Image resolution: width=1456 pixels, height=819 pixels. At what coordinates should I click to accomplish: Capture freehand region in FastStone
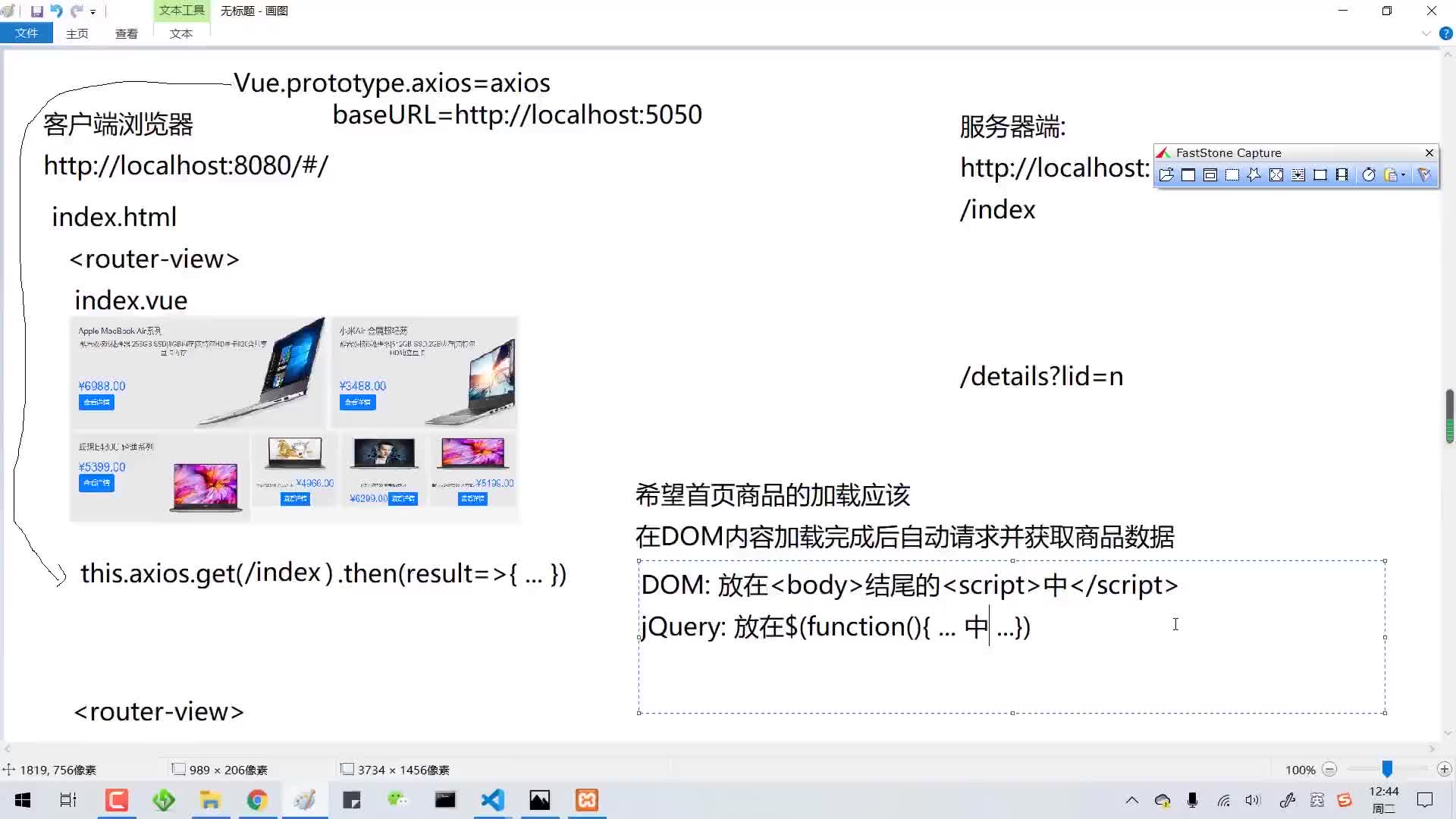coord(1254,175)
